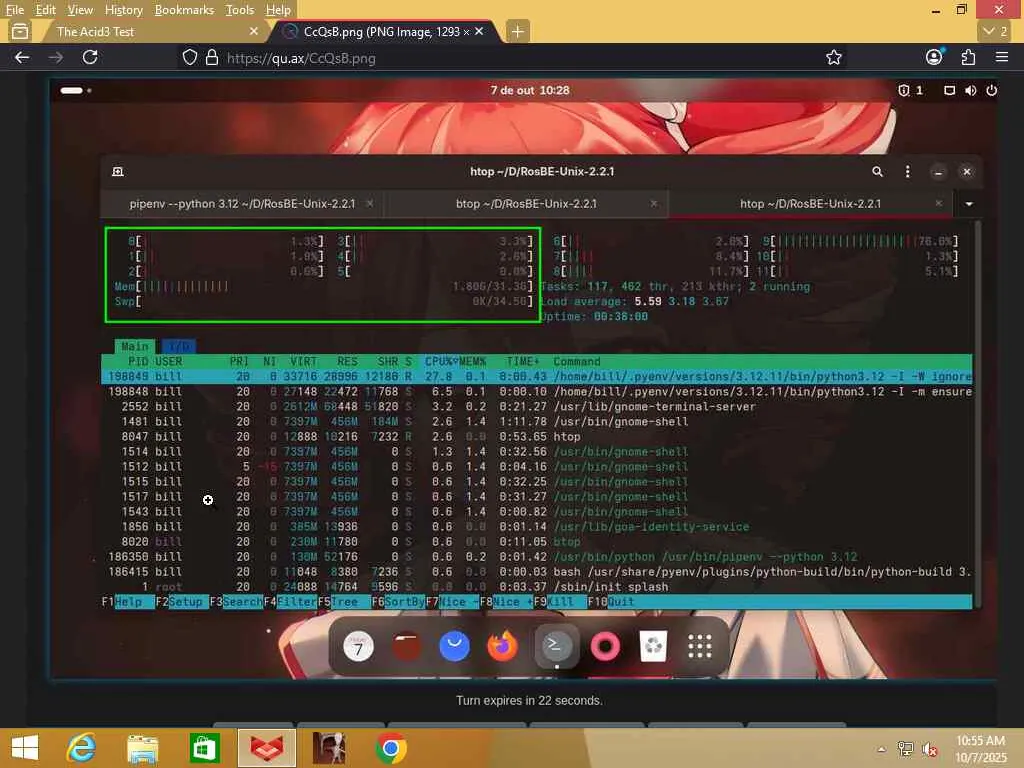The width and height of the screenshot is (1024, 768).
Task: Click the Windows Start button
Action: point(25,748)
